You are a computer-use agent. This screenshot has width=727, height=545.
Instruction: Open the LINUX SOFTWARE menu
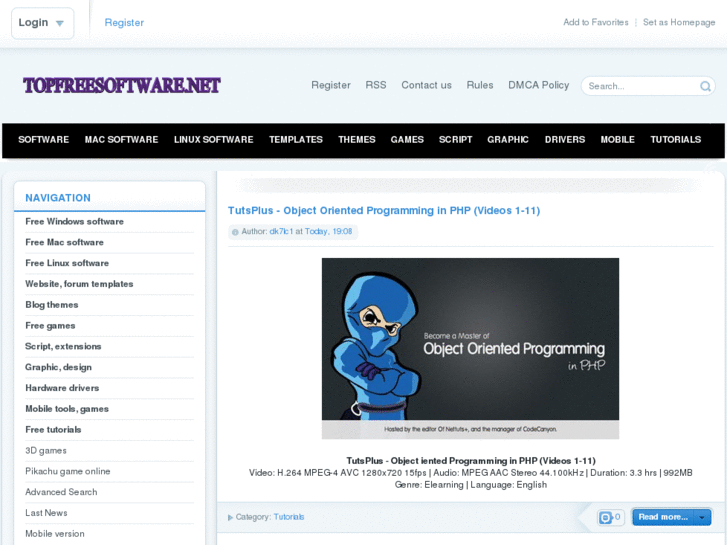[214, 140]
